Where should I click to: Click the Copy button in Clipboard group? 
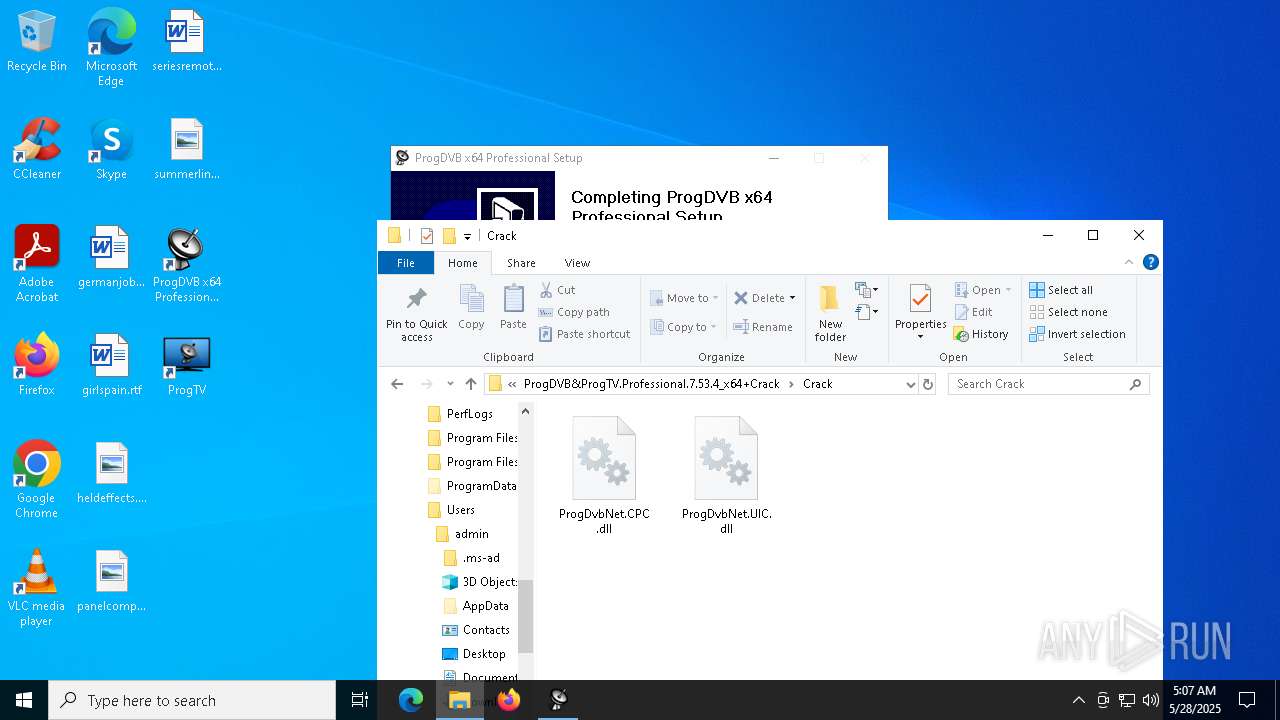pos(471,308)
